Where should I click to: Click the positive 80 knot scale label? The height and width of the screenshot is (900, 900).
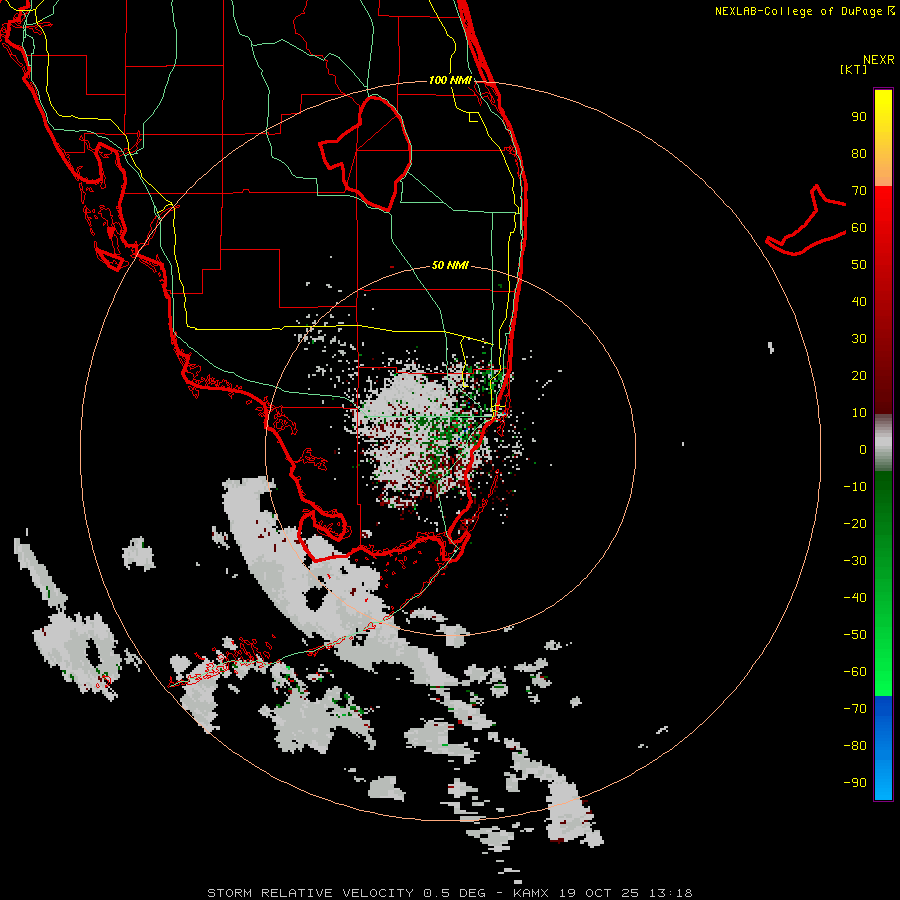click(859, 154)
